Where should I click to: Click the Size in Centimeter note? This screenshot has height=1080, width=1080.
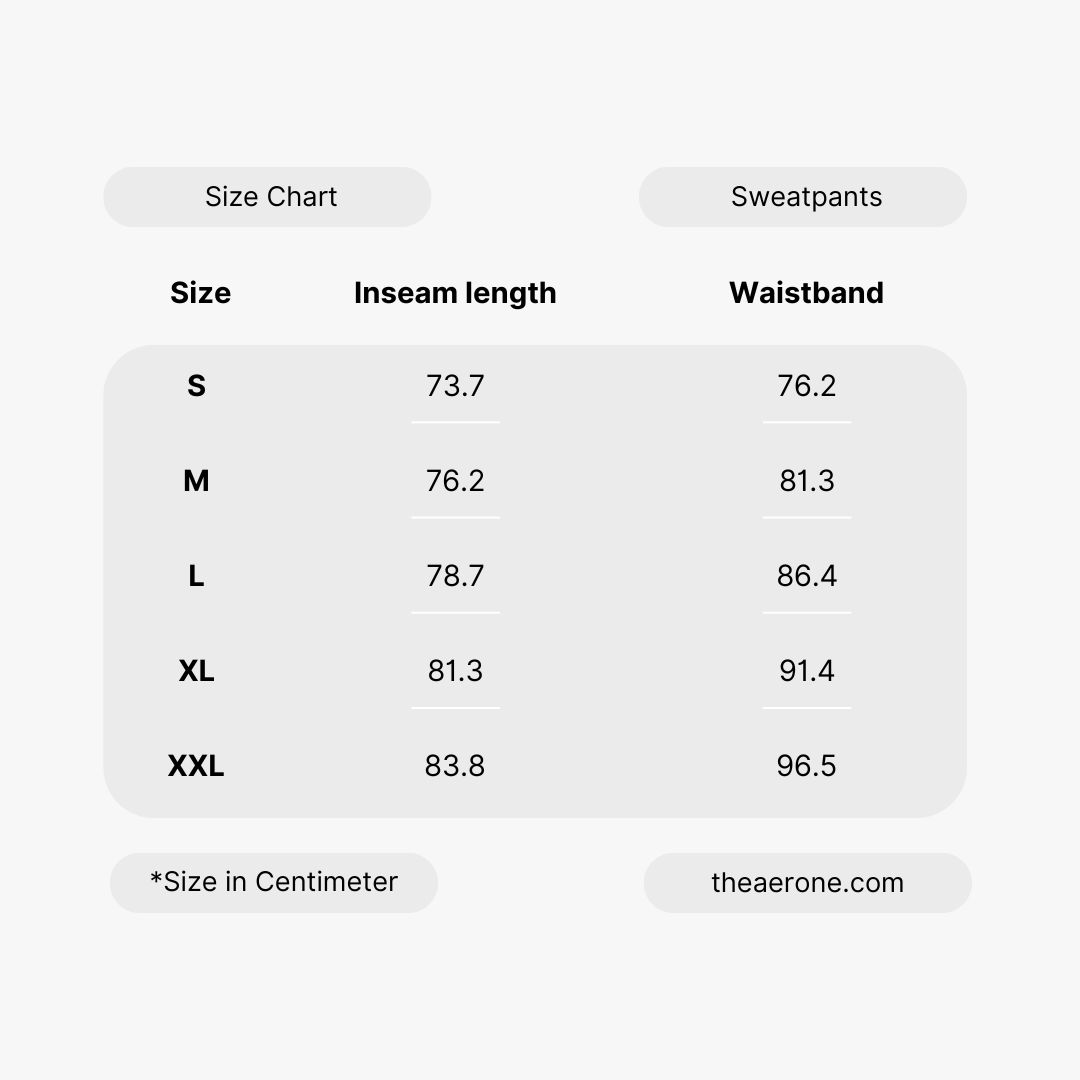point(274,882)
